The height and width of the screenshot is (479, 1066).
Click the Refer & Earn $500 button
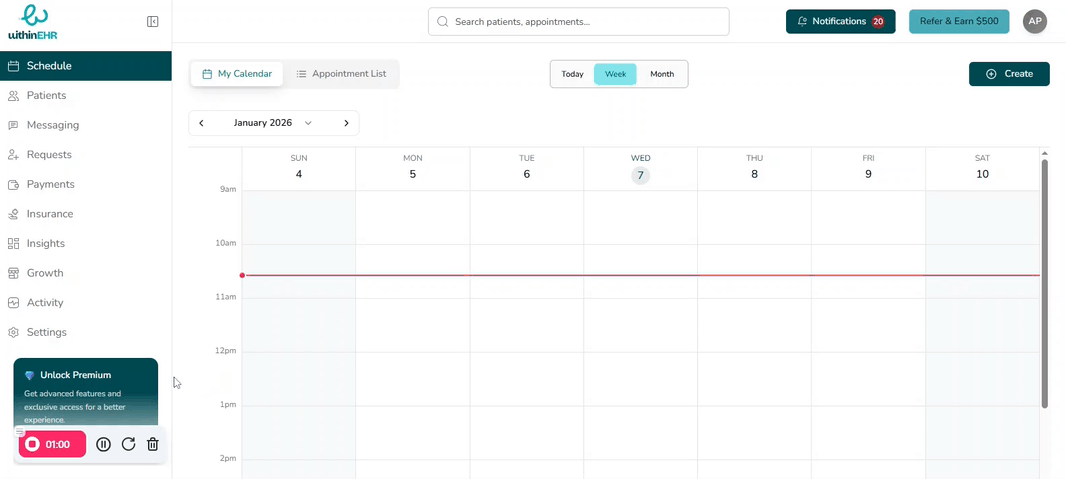point(958,21)
